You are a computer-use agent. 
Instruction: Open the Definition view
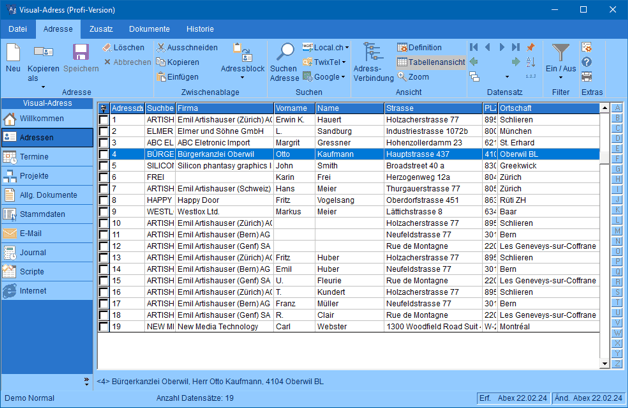click(x=419, y=48)
